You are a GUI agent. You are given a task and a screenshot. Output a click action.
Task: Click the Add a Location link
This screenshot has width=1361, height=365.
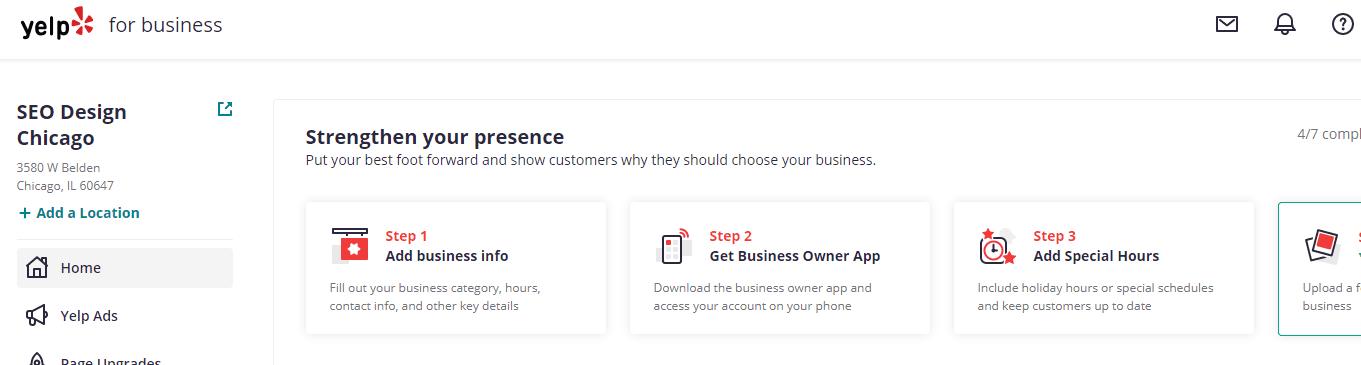[x=79, y=213]
